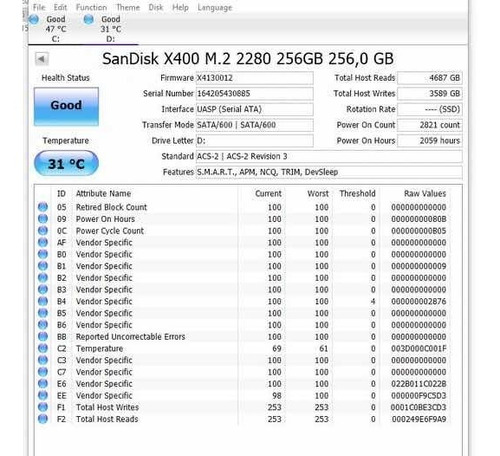500x456 pixels.
Task: Click status orb for Power Cycle Count
Action: click(43, 231)
